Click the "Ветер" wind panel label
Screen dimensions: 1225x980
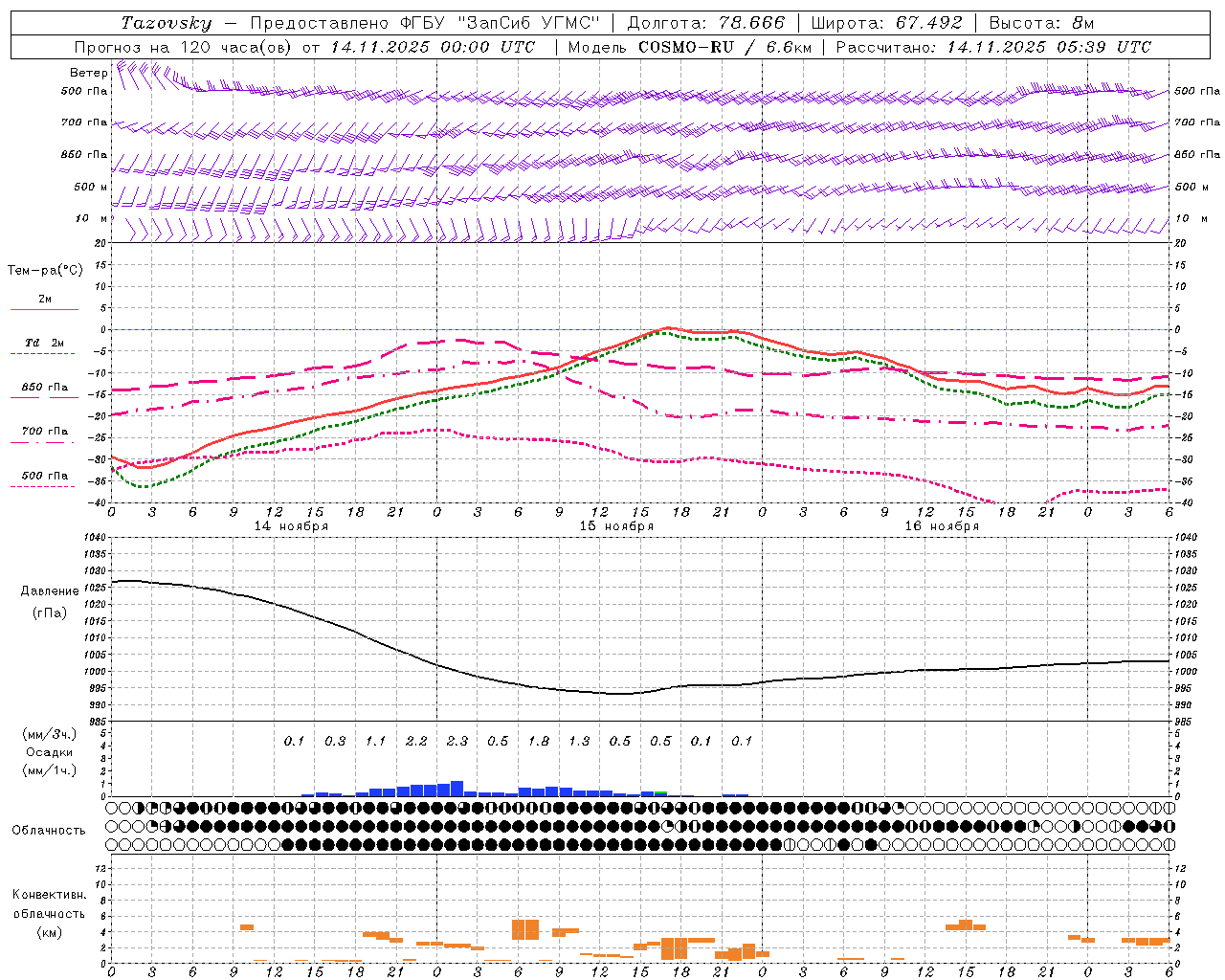[x=89, y=73]
